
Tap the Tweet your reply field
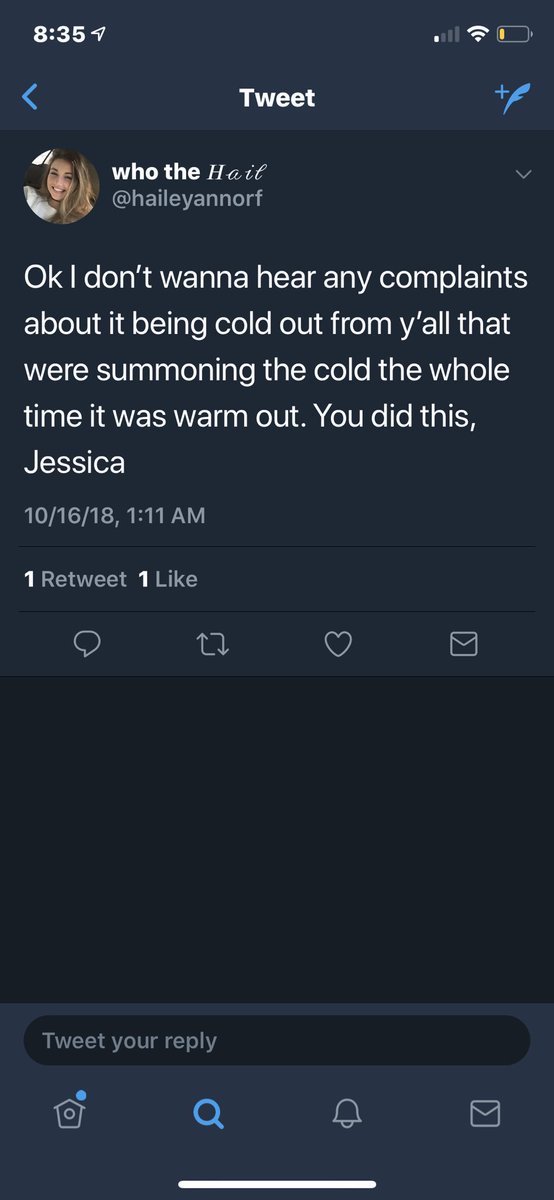coord(277,1041)
